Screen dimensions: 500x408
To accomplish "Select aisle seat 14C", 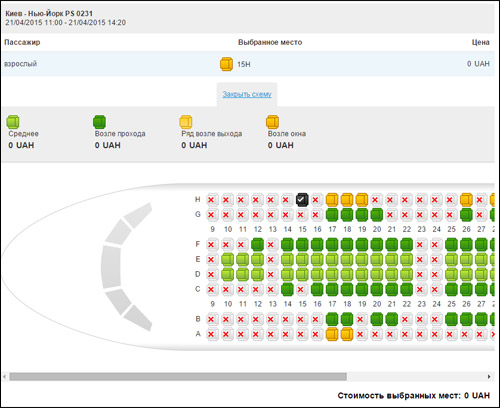I will tap(287, 289).
